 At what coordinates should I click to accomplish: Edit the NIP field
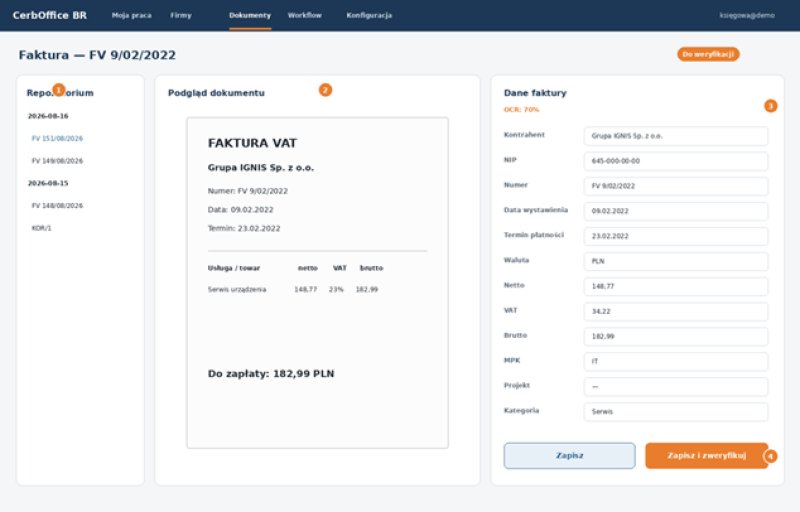tap(676, 161)
